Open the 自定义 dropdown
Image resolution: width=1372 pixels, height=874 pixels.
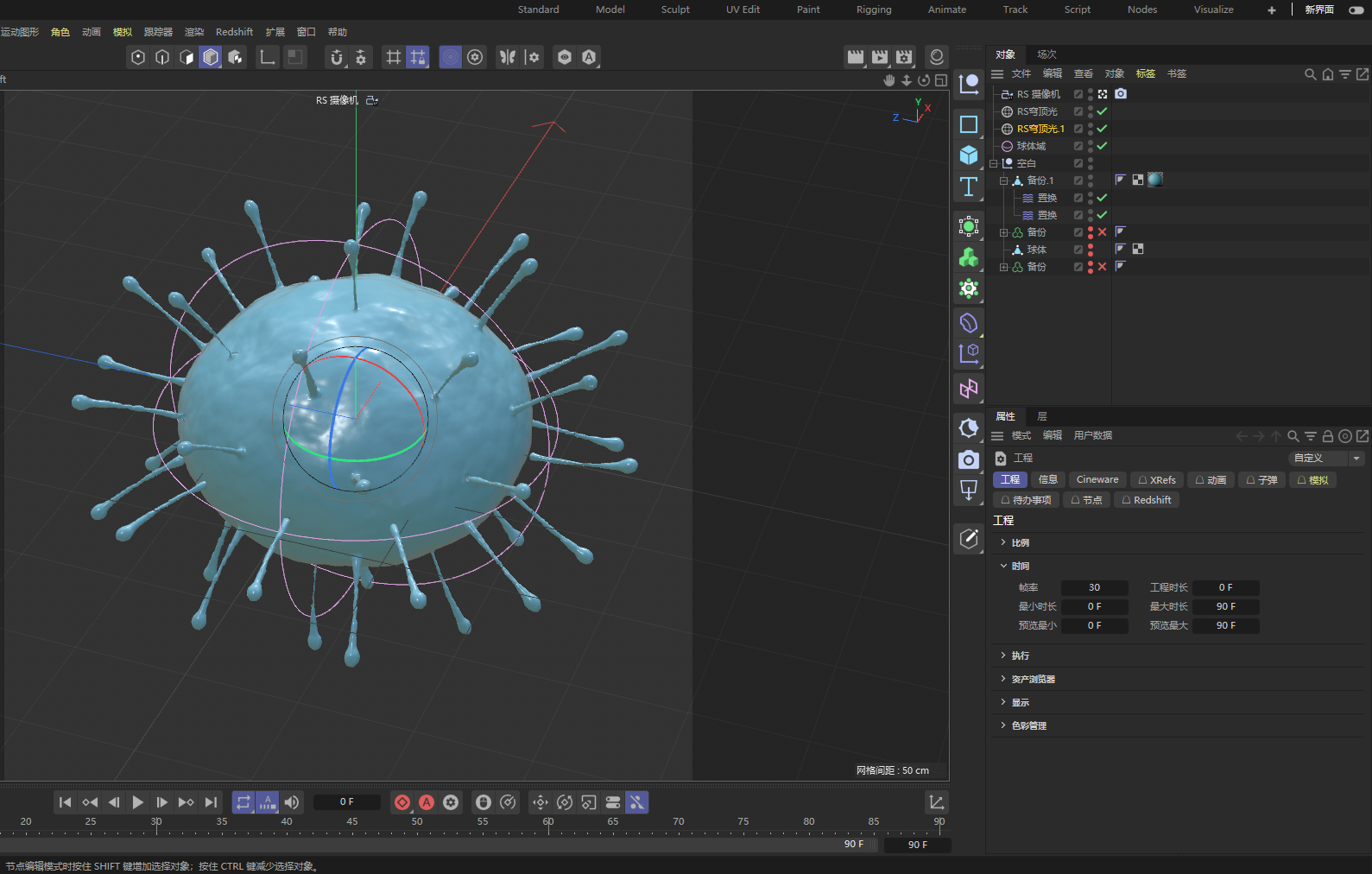click(1326, 459)
